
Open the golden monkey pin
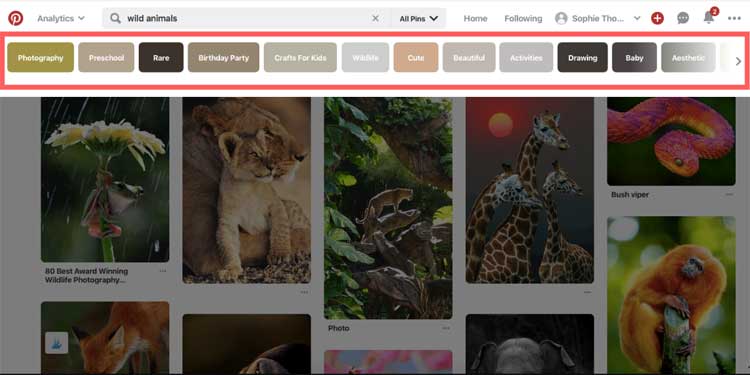pyautogui.click(x=671, y=296)
